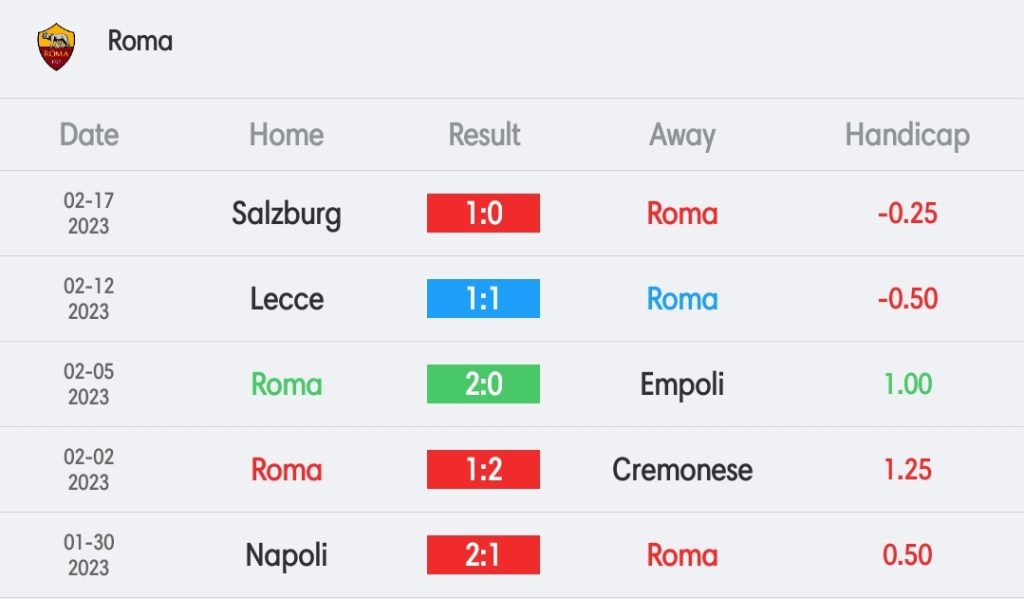Open the blue 1:1 Lecce result badge

pyautogui.click(x=483, y=299)
